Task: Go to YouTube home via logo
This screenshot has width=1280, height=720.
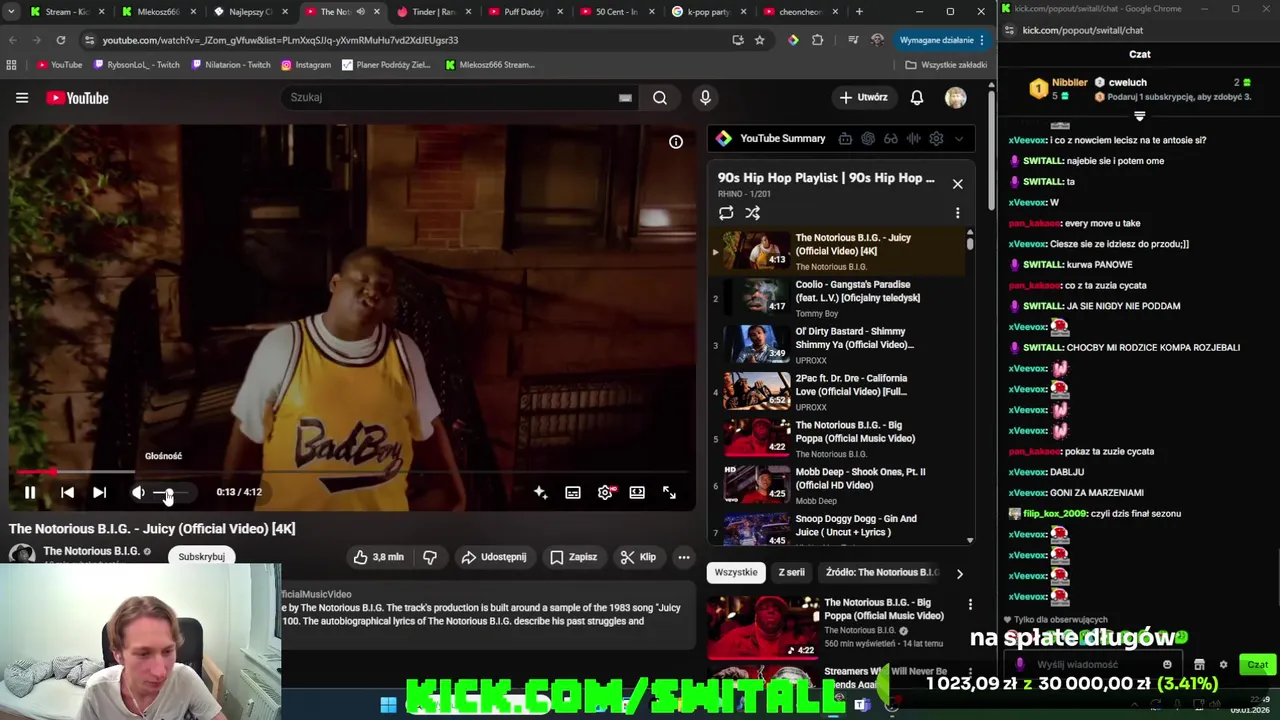Action: pos(77,98)
